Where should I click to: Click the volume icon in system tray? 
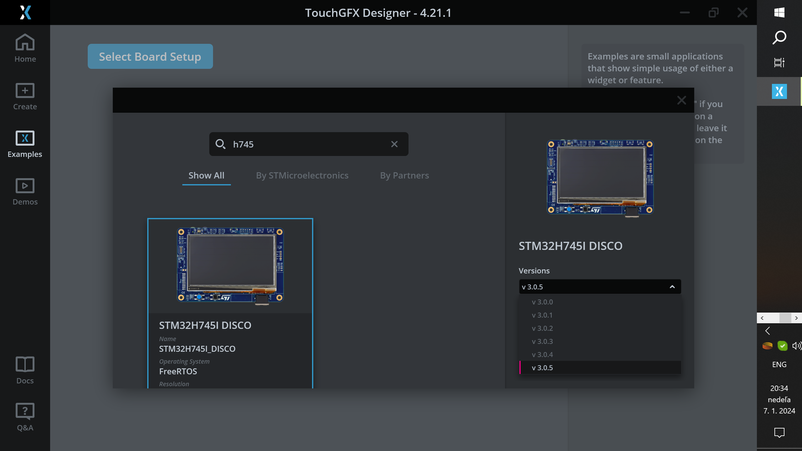[x=796, y=346]
